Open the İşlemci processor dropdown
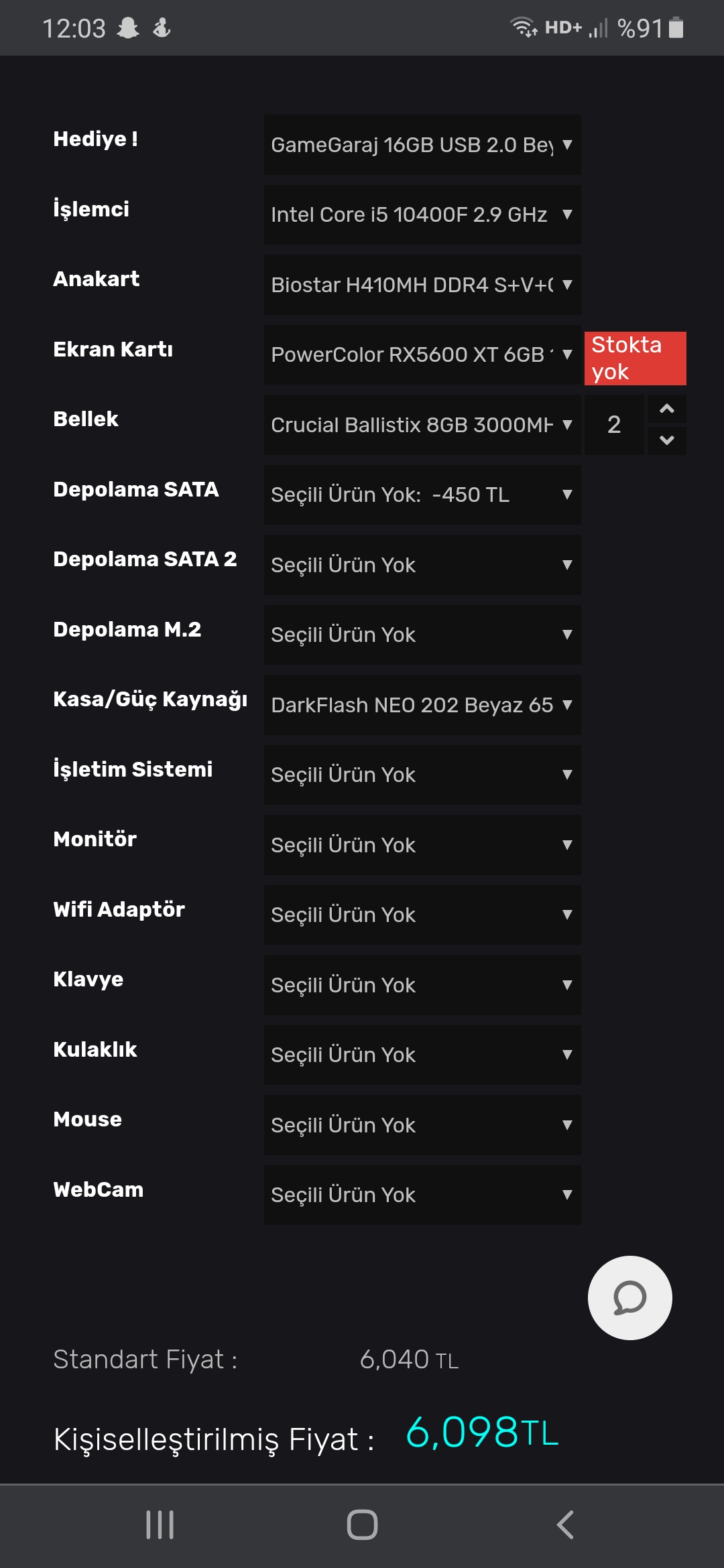 pyautogui.click(x=422, y=214)
